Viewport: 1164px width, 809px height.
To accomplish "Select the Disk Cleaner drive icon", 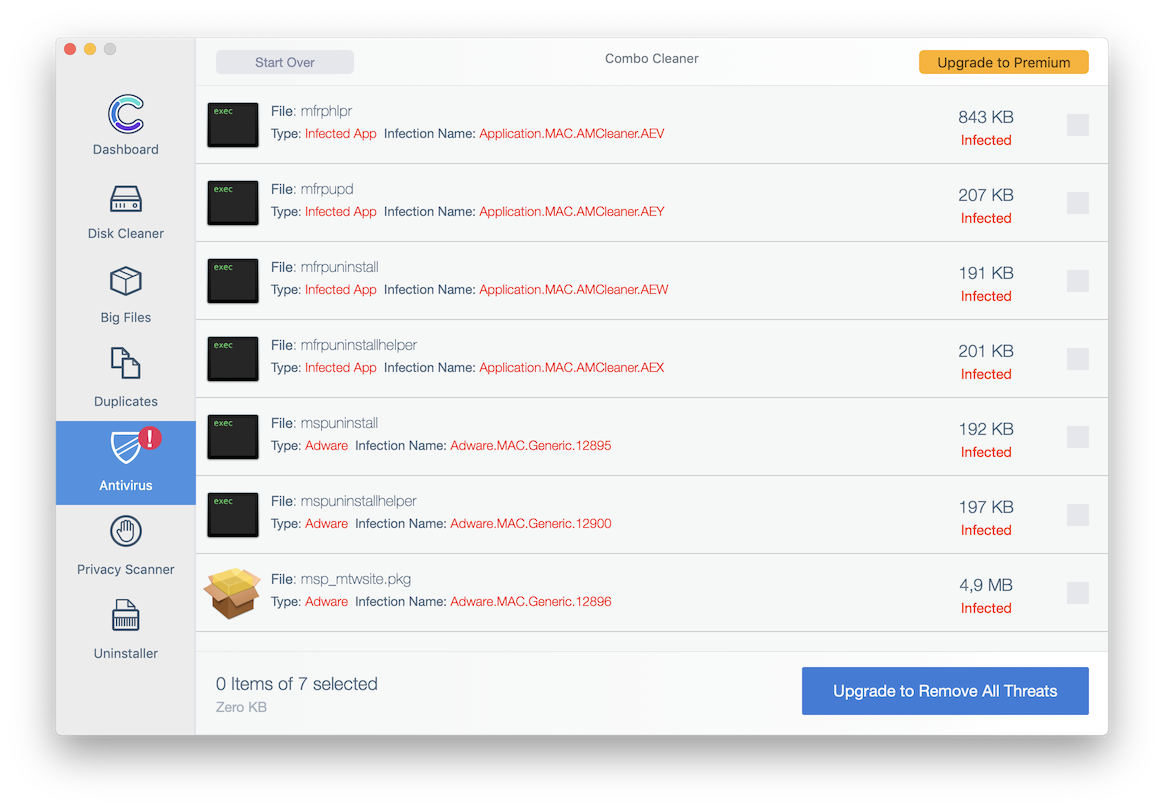I will (x=126, y=198).
